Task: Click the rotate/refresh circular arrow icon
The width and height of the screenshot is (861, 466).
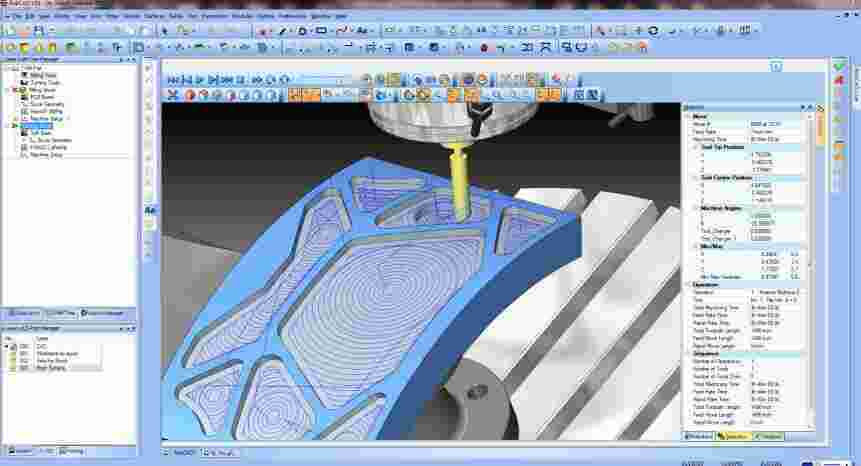Action: [653, 31]
